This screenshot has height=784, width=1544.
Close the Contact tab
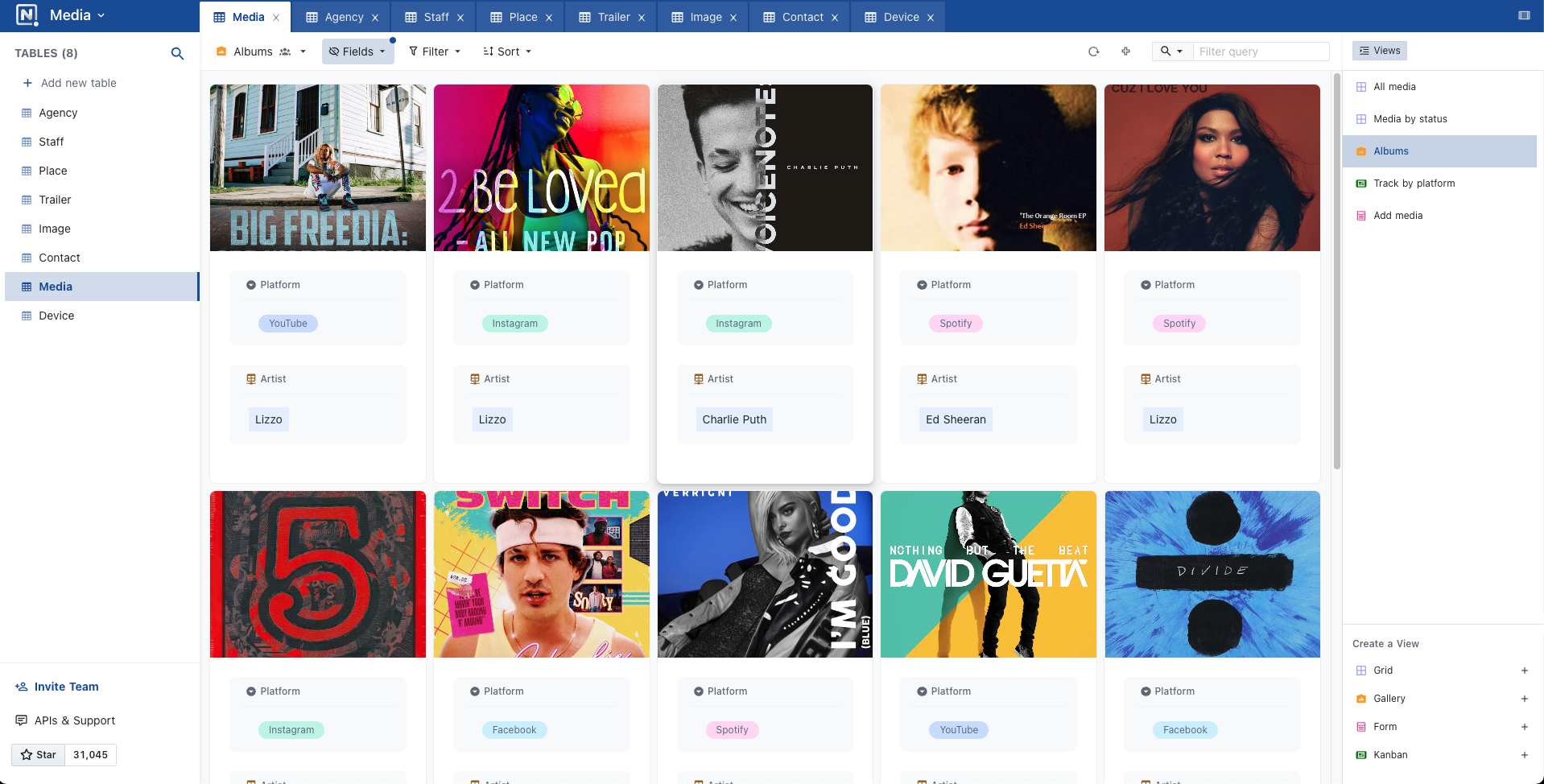point(835,18)
